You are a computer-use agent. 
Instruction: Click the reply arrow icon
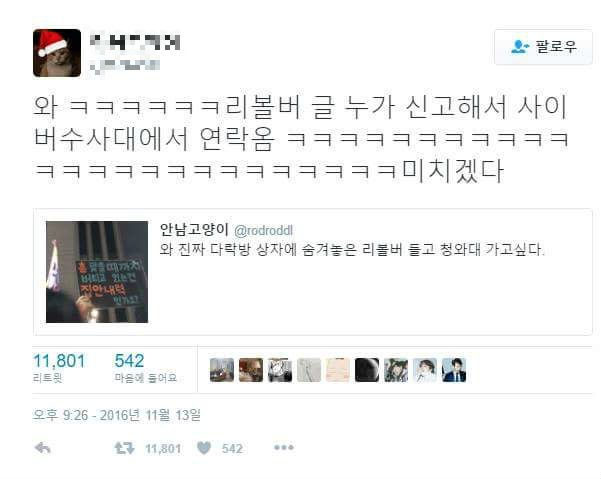click(43, 448)
